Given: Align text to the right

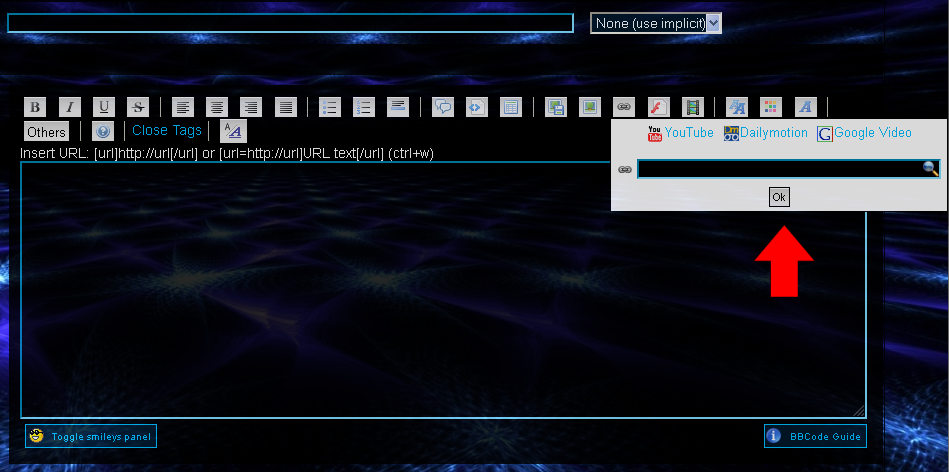Looking at the screenshot, I should (x=251, y=108).
